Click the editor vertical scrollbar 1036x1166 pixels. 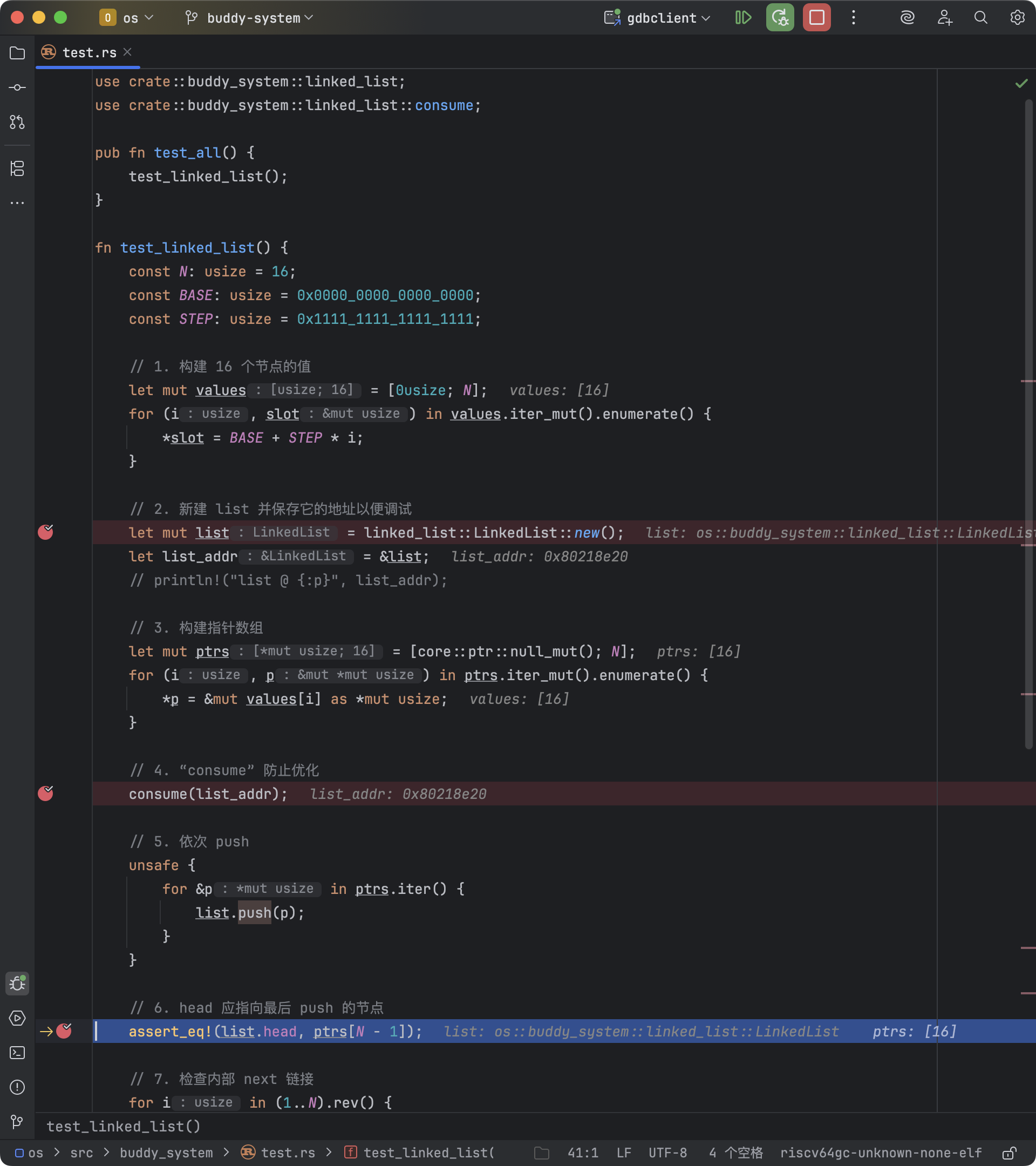(x=1029, y=425)
